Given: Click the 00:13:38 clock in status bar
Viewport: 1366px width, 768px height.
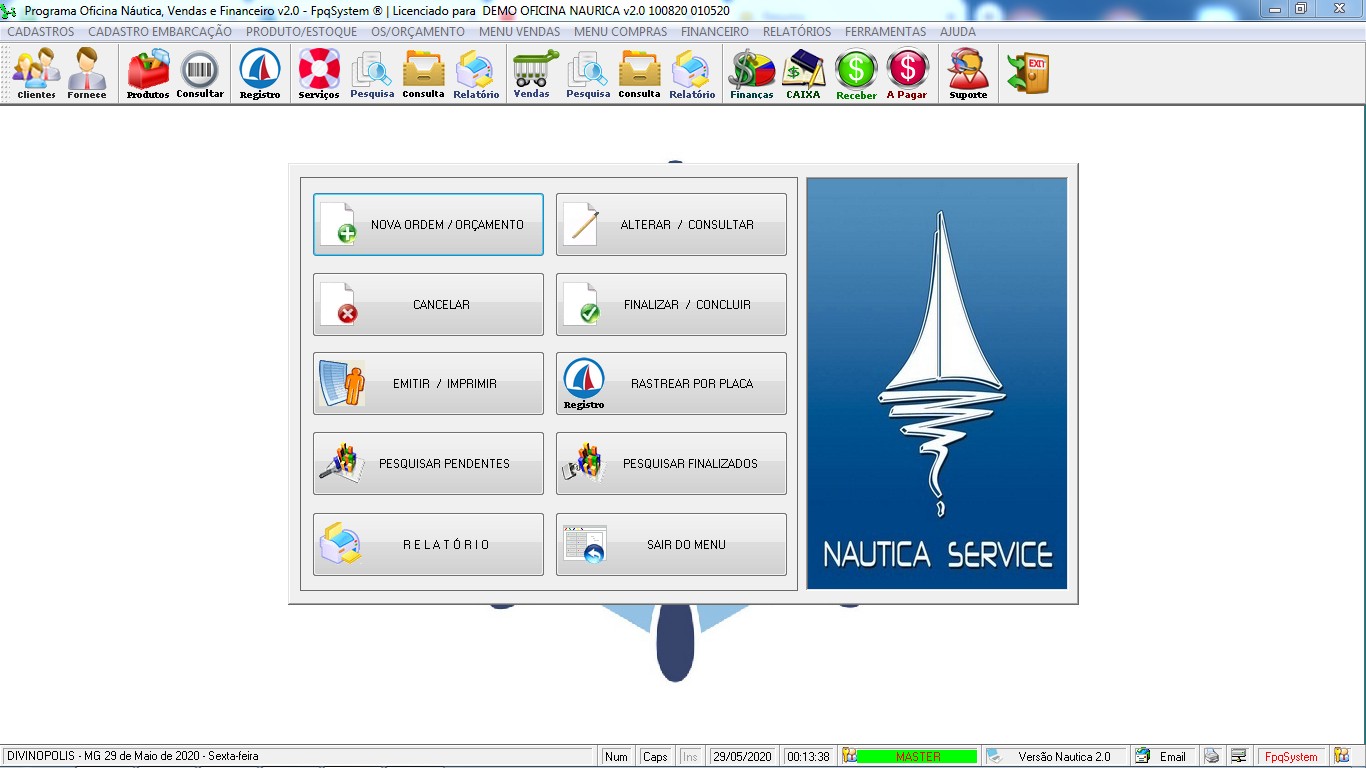Looking at the screenshot, I should [808, 757].
